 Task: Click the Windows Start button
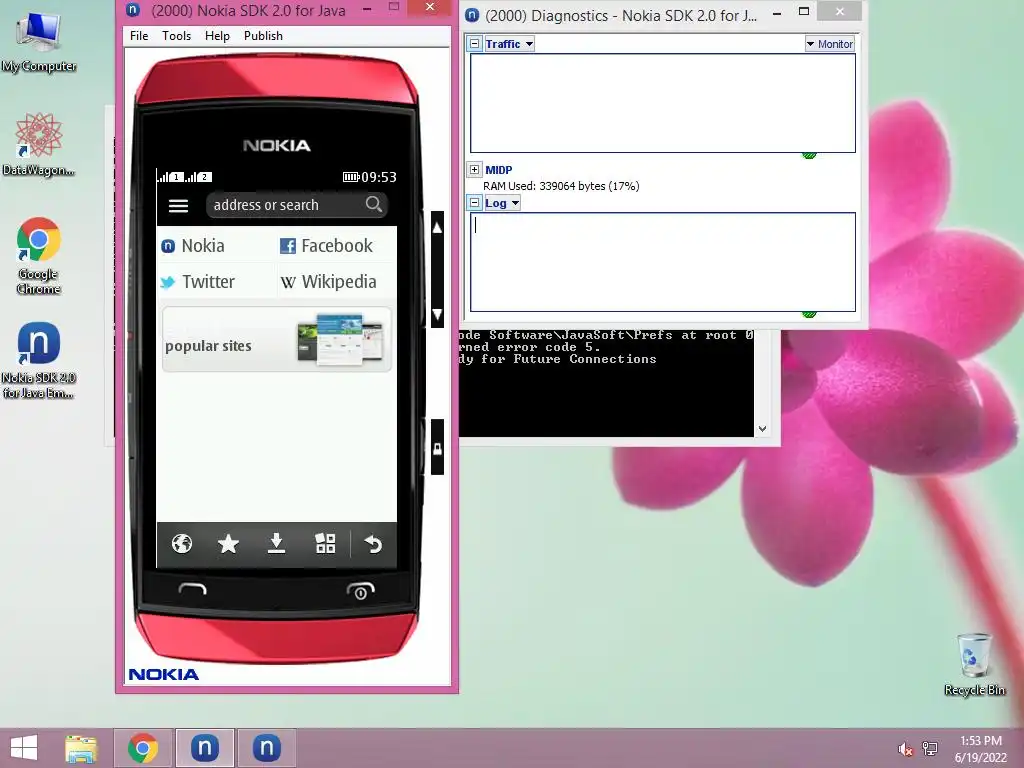coord(24,748)
